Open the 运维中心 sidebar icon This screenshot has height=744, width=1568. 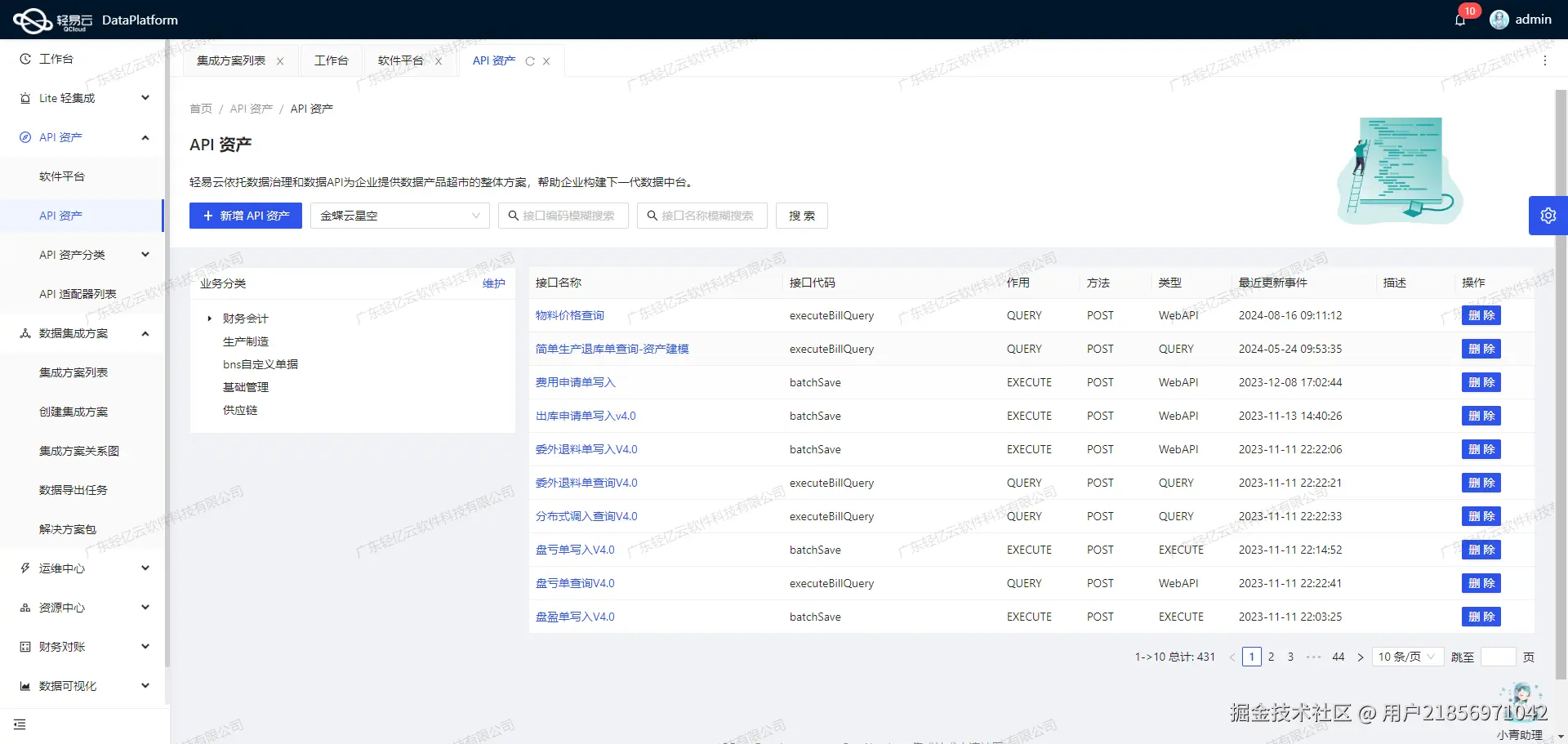(x=24, y=568)
